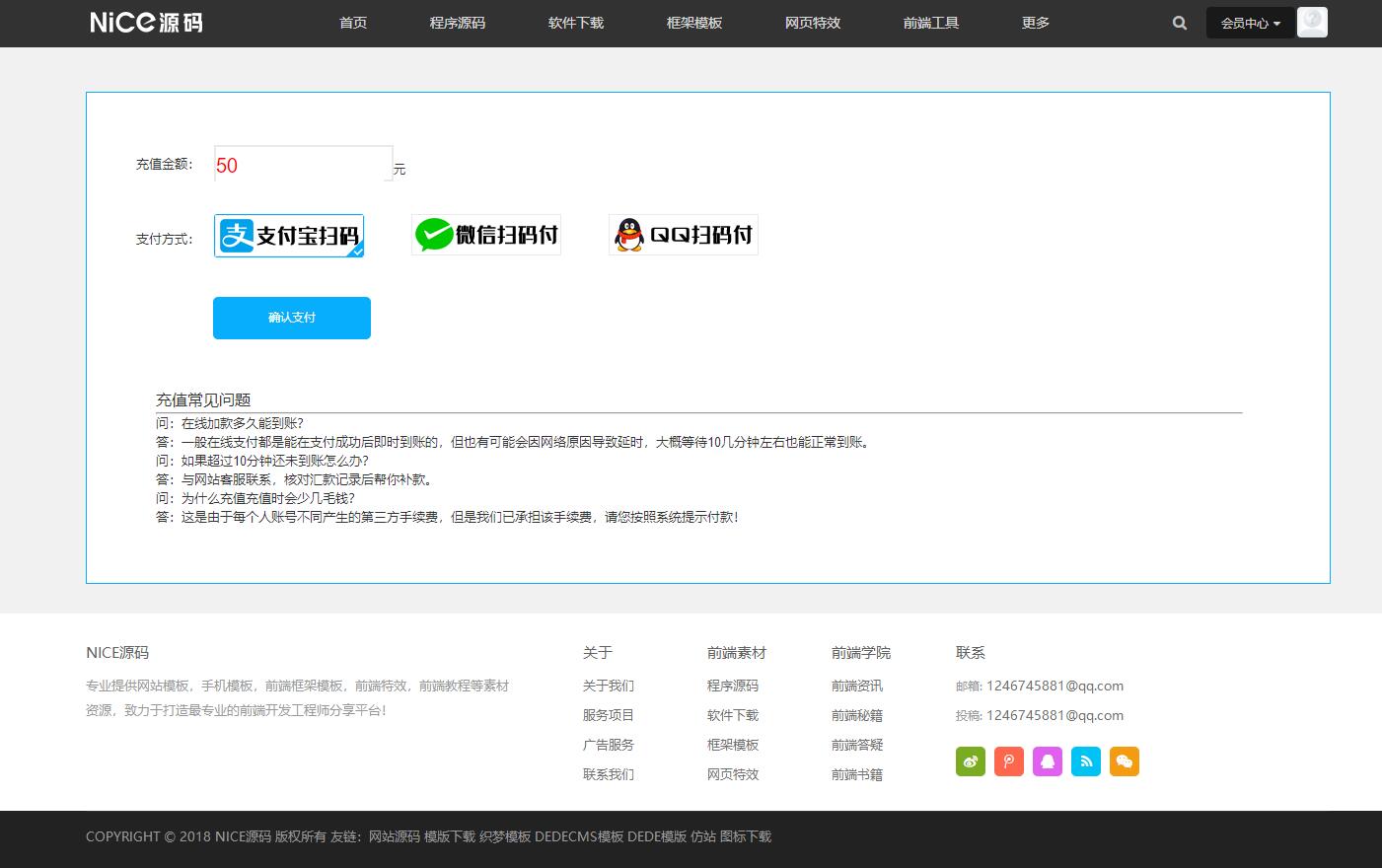The width and height of the screenshot is (1382, 868).
Task: Open 前端工具 navigation item
Action: click(931, 23)
